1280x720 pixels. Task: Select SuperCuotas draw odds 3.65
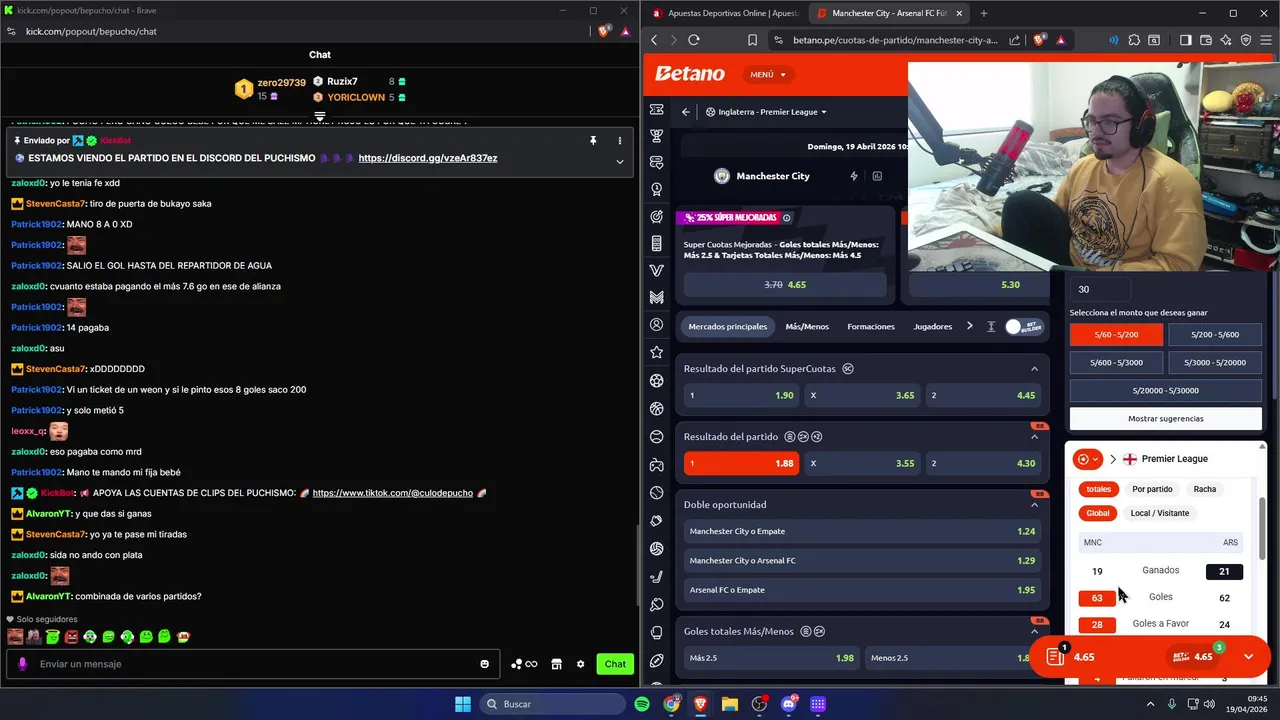[862, 395]
